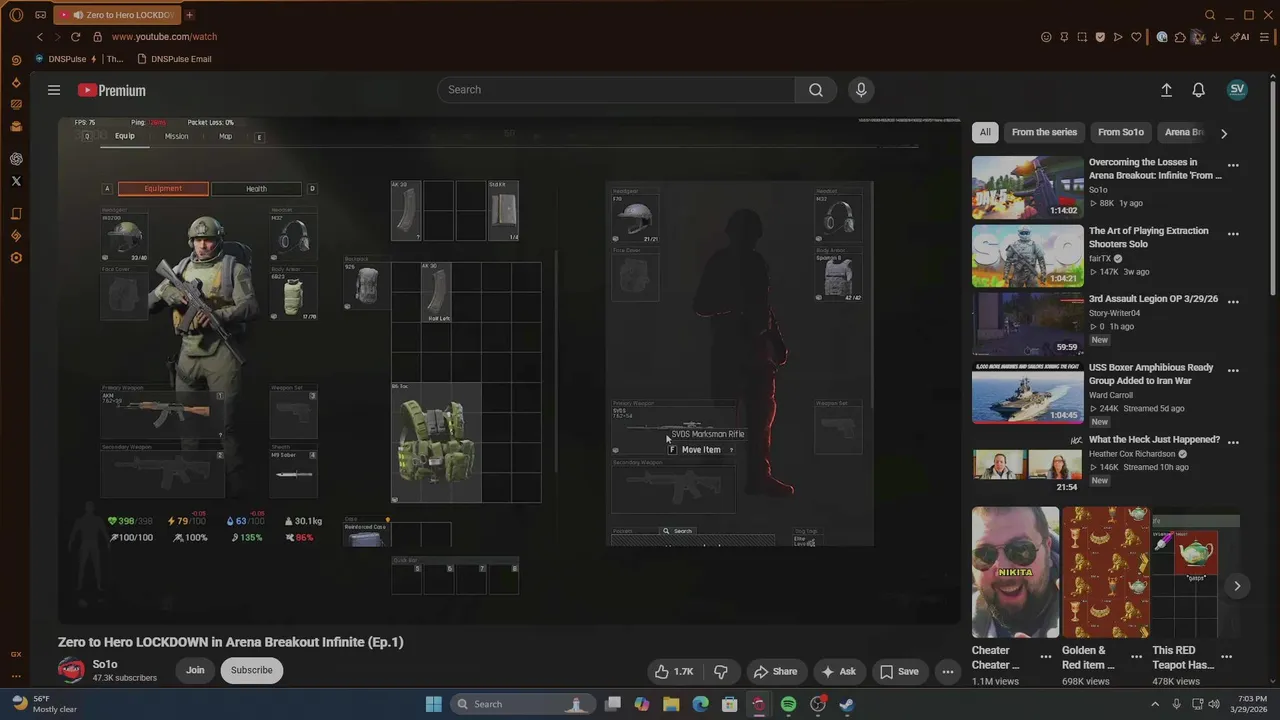
Task: Open the Easy Setup menu icon
Action: pyautogui.click(x=1266, y=37)
